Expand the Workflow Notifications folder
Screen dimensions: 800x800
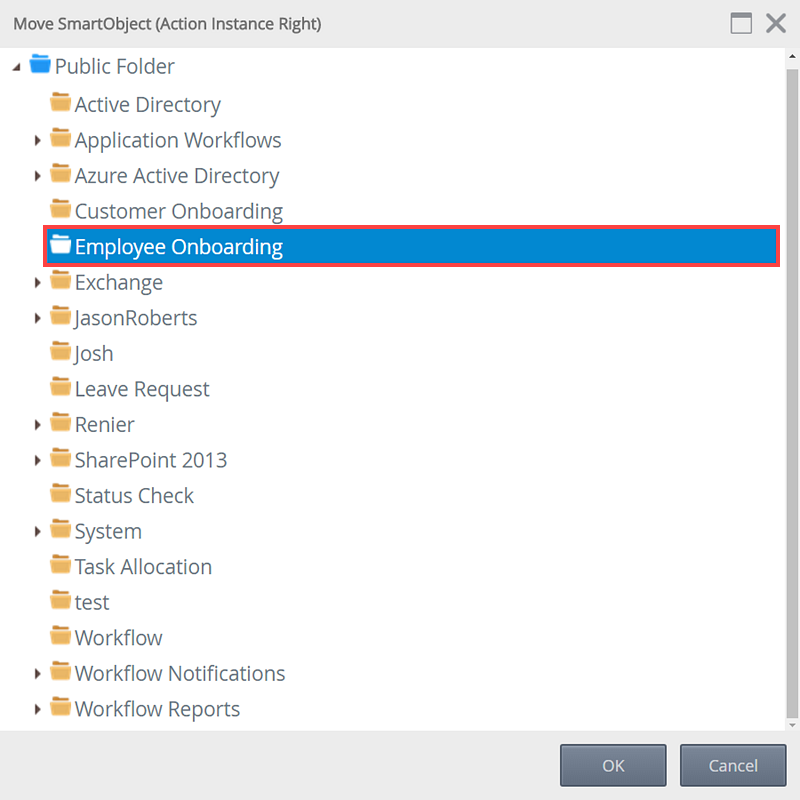[x=38, y=674]
